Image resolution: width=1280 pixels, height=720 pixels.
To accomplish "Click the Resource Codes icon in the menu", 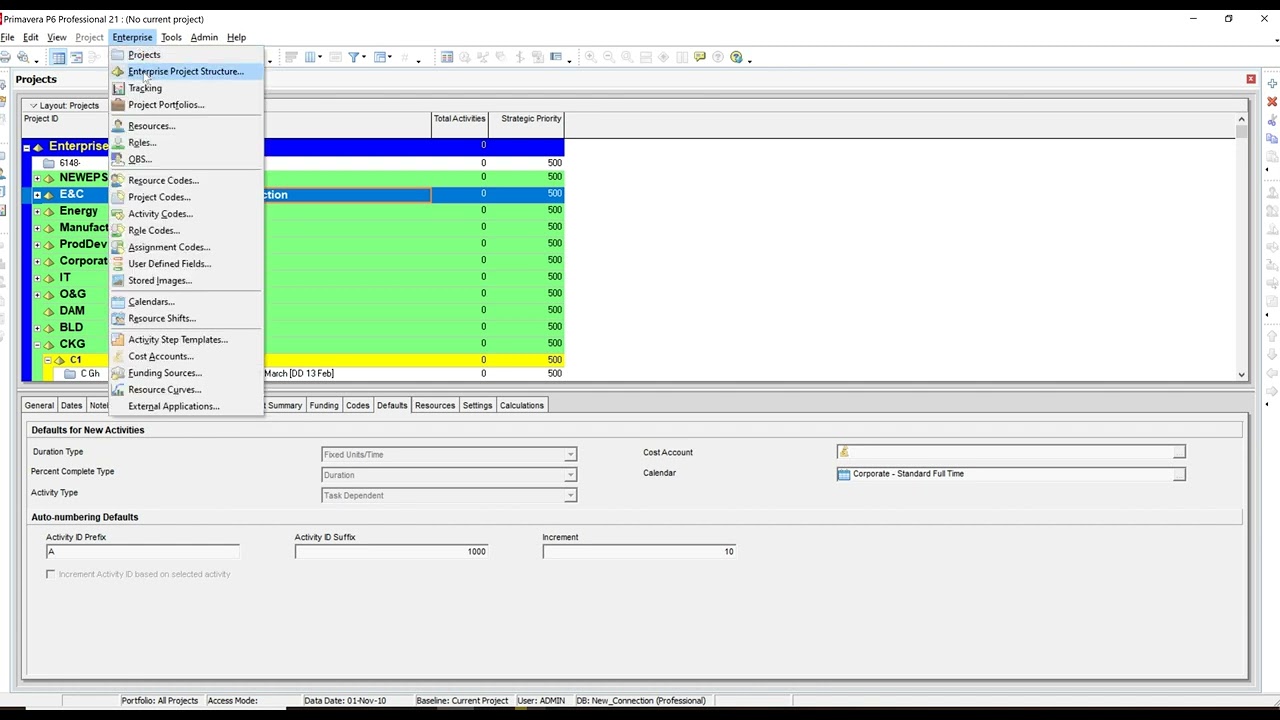I will (x=118, y=181).
